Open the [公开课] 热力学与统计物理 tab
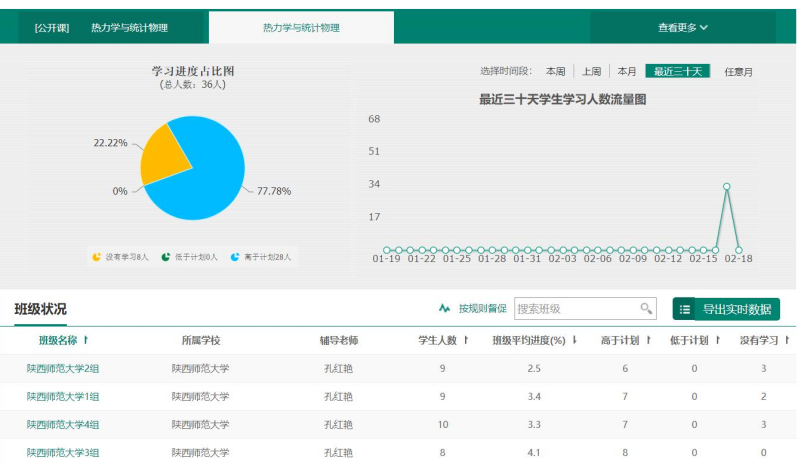 (x=101, y=28)
